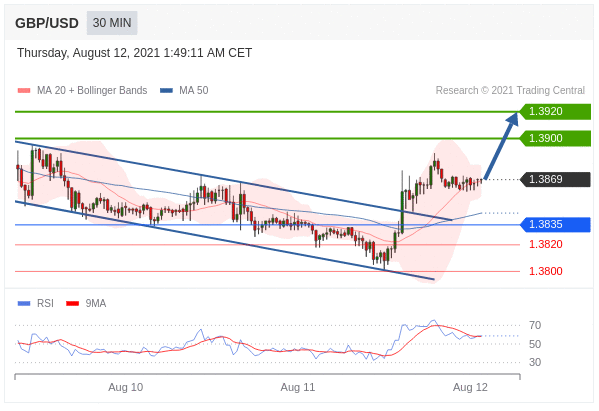Screen dimensions: 599x411
Task: Click the Aug 10 date axis label
Action: click(125, 387)
